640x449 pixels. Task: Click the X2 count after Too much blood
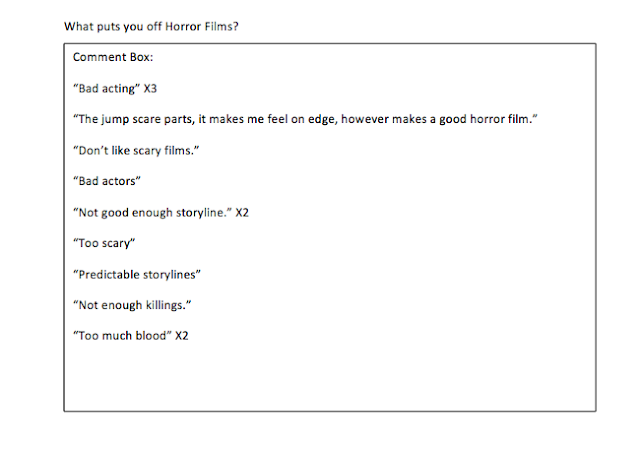click(182, 336)
